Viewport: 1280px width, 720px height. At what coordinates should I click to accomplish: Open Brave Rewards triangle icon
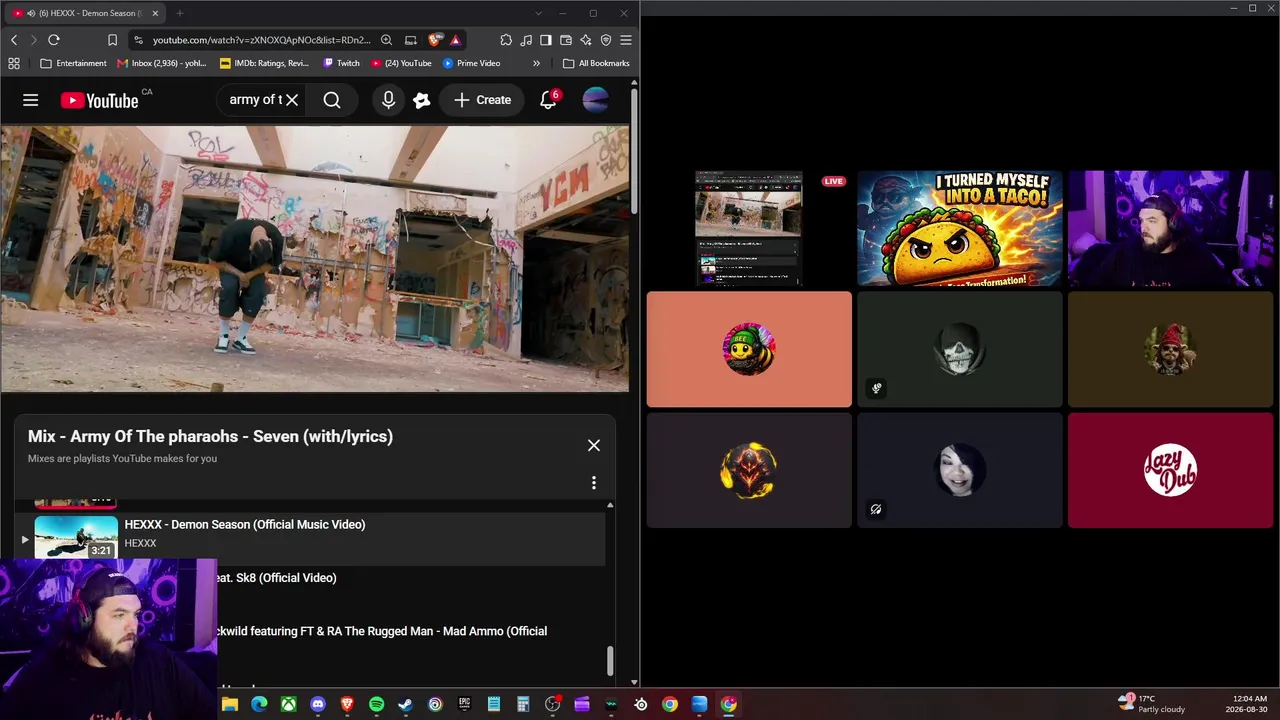[455, 40]
